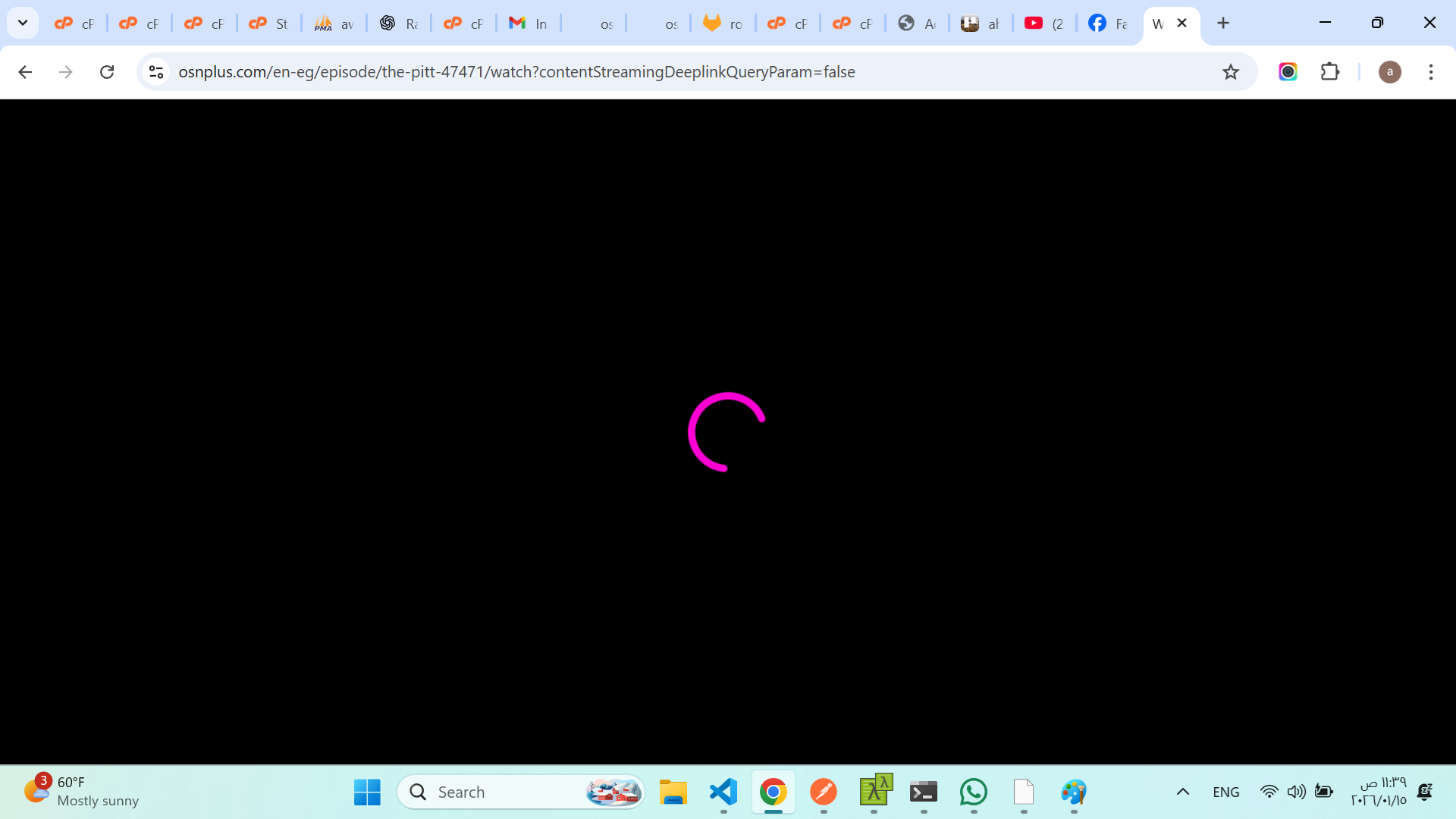Switch to the Gmail inbox tab

pyautogui.click(x=529, y=24)
